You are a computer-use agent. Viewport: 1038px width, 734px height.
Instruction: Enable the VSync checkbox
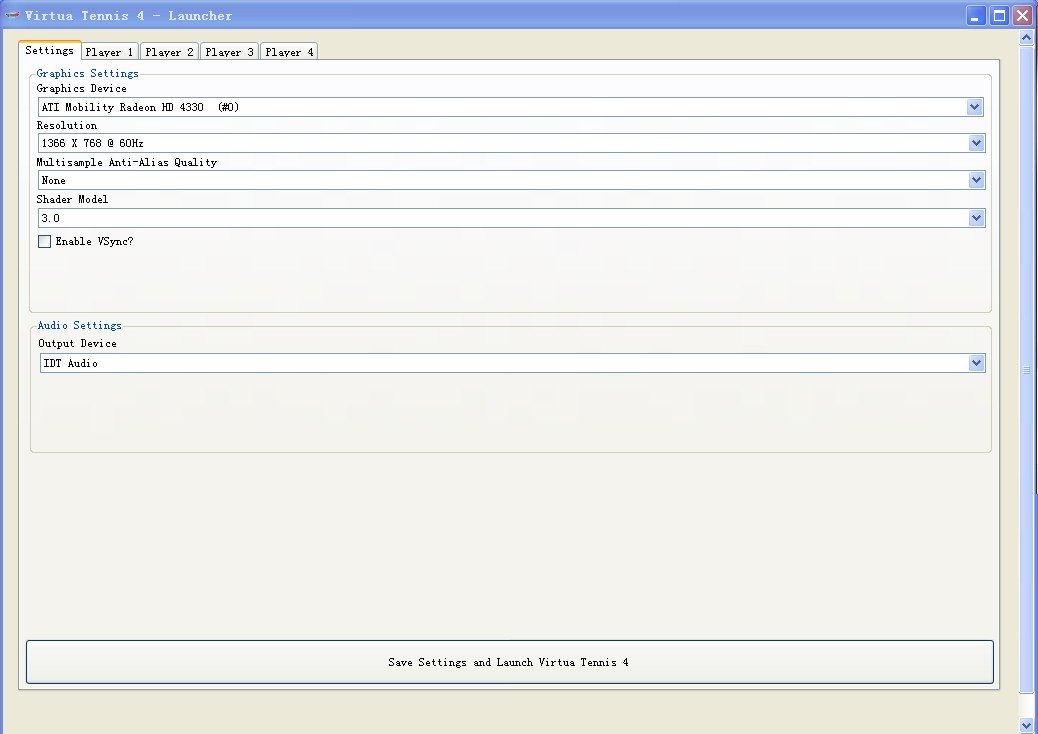(x=44, y=241)
